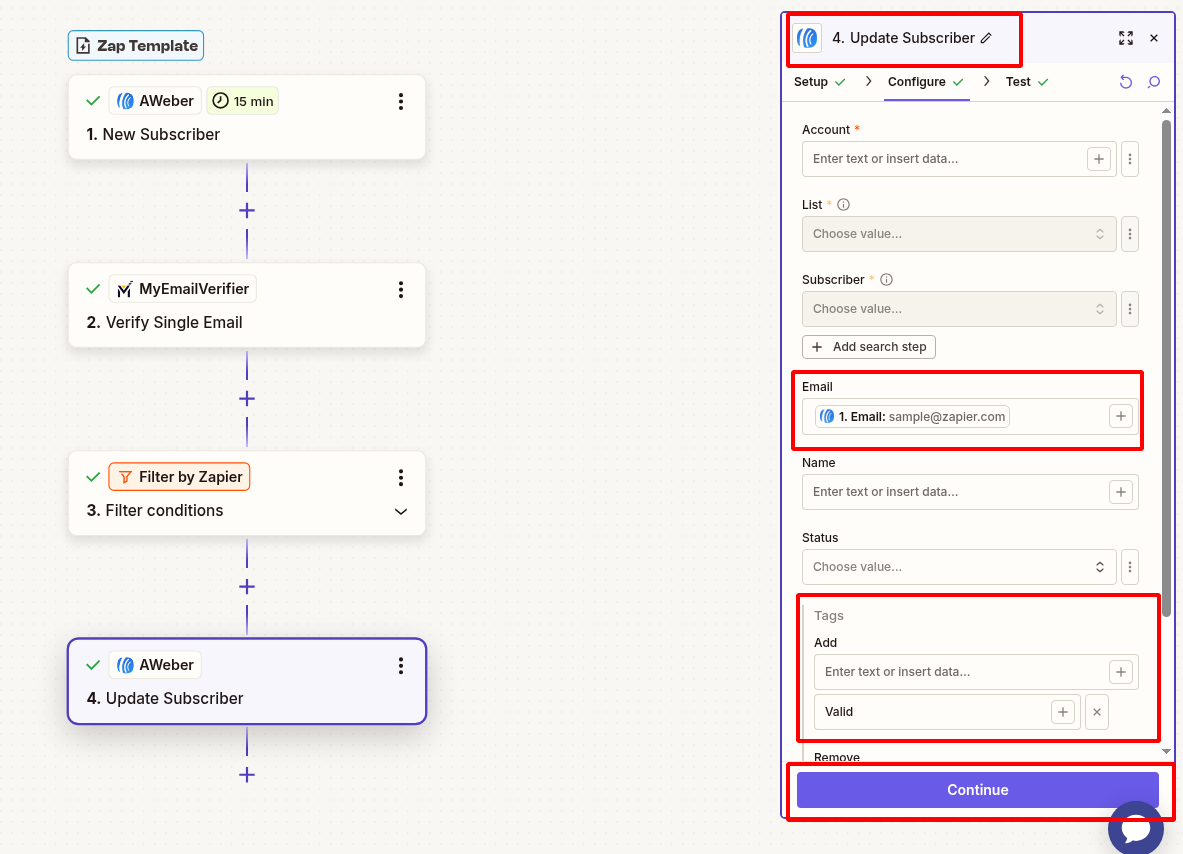This screenshot has width=1183, height=854.
Task: Remove the Valid tag with X icon
Action: tap(1097, 712)
